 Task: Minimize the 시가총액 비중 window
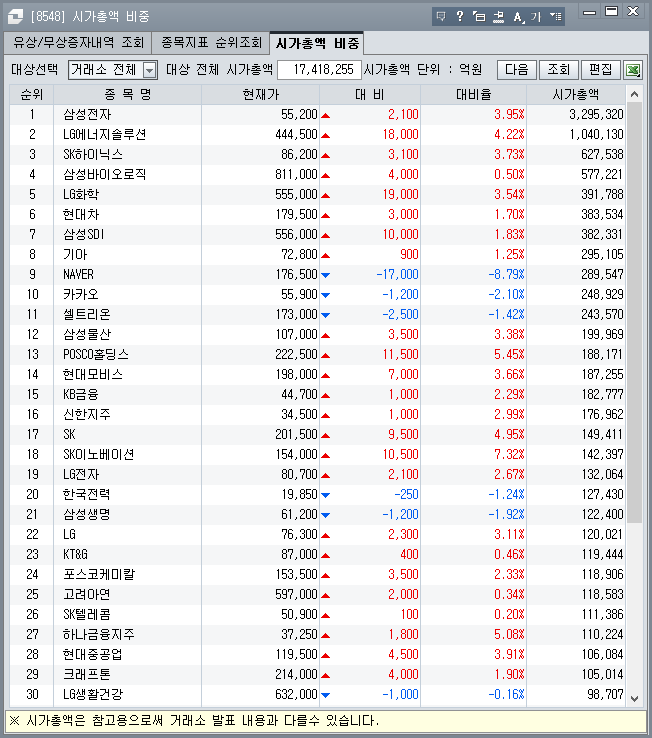pyautogui.click(x=589, y=12)
